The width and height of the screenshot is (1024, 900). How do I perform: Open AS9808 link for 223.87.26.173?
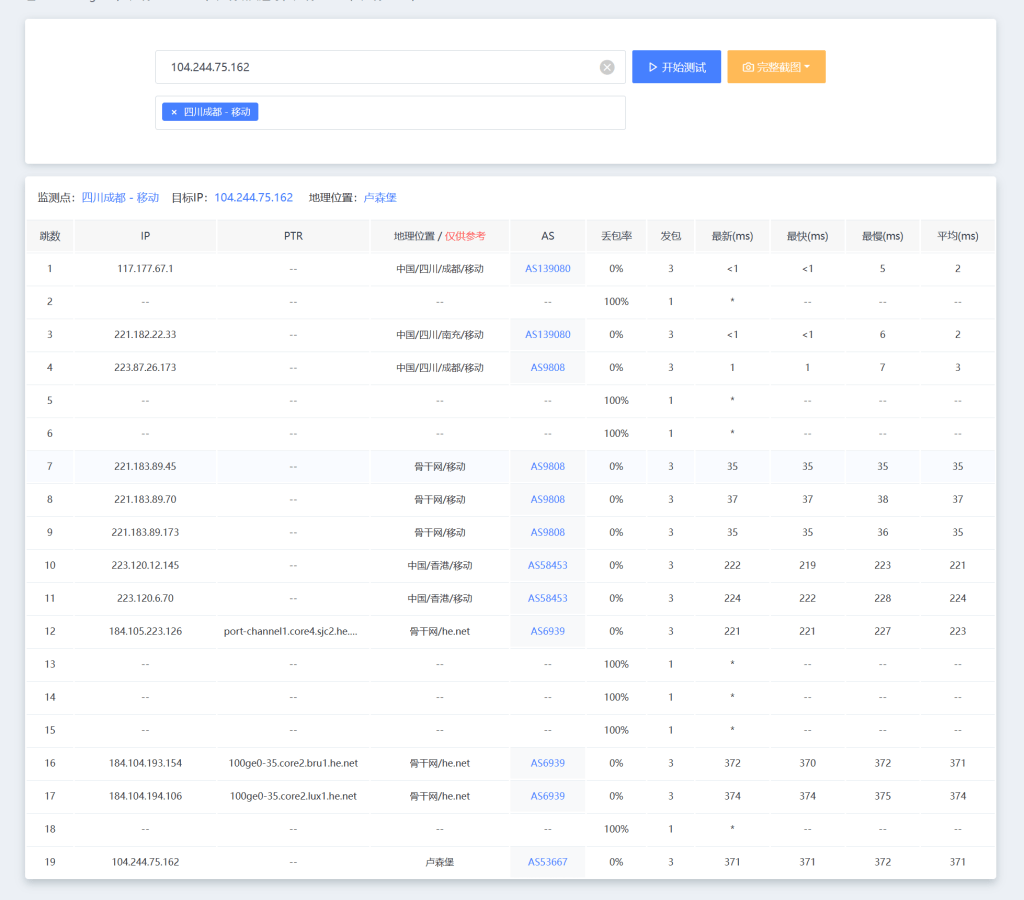click(x=548, y=367)
